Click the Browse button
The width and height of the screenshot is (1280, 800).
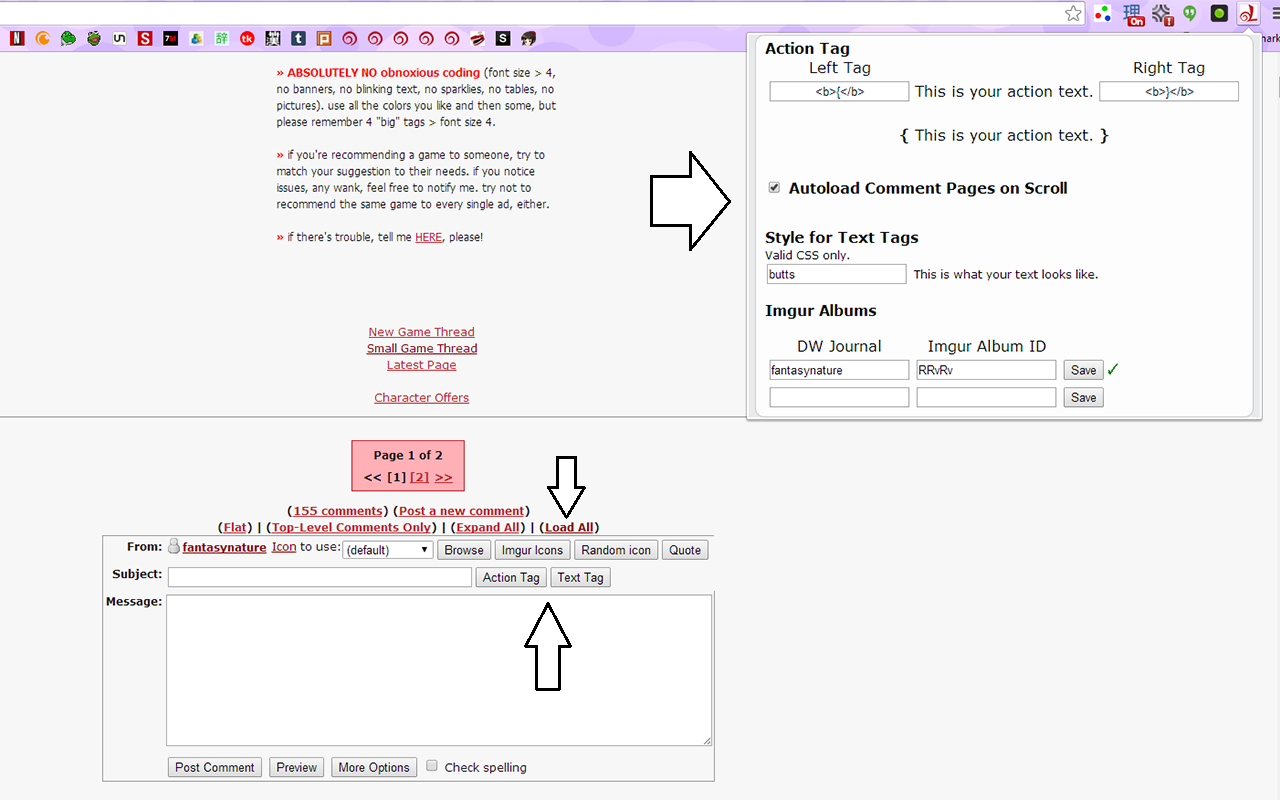click(464, 550)
